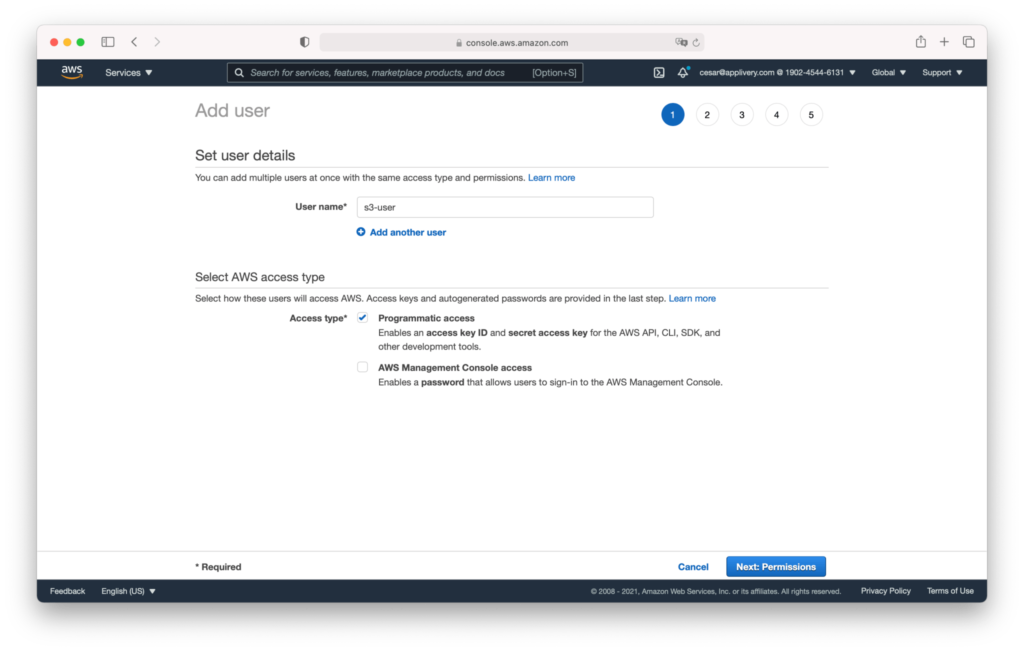Expand the Global region selector
Image resolution: width=1024 pixels, height=651 pixels.
(888, 72)
